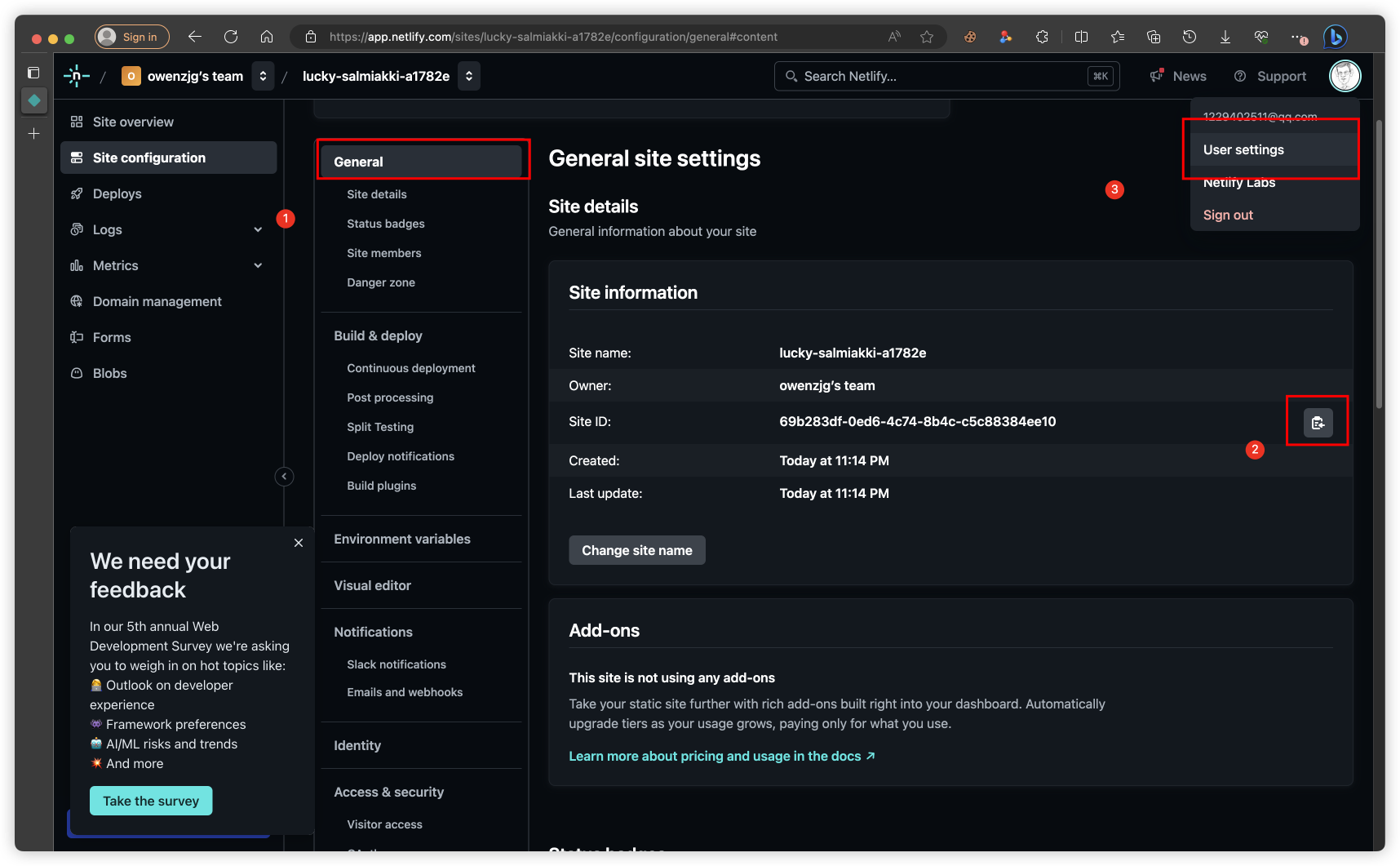The image size is (1400, 866).
Task: Open Visual editor settings
Action: coord(372,585)
